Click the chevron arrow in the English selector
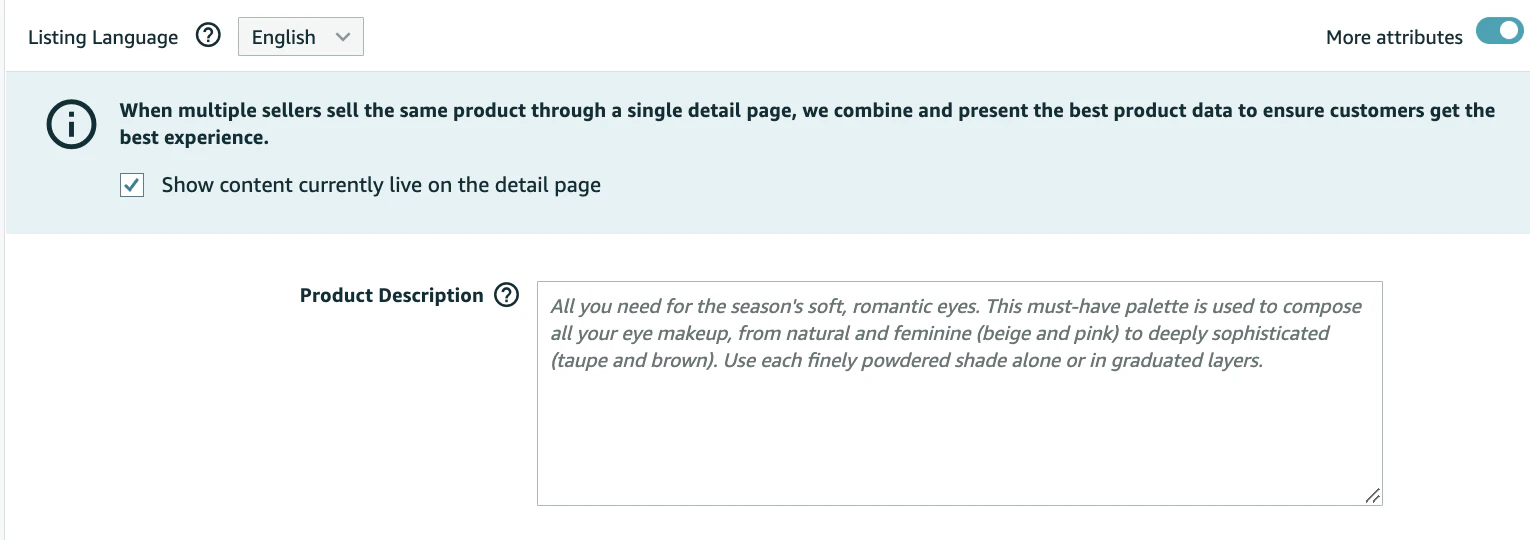Viewport: 1530px width, 540px height. (x=343, y=37)
